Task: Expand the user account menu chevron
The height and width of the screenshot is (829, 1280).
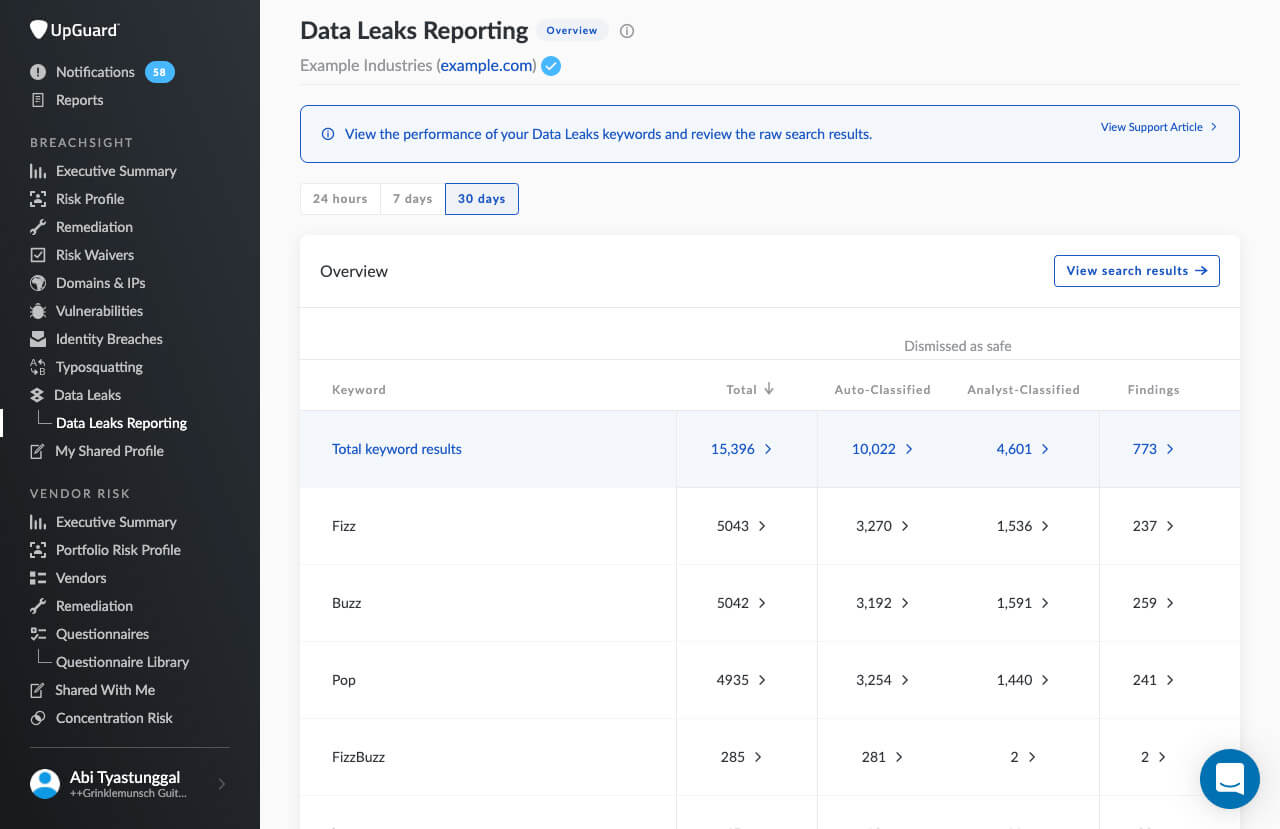Action: coord(222,784)
